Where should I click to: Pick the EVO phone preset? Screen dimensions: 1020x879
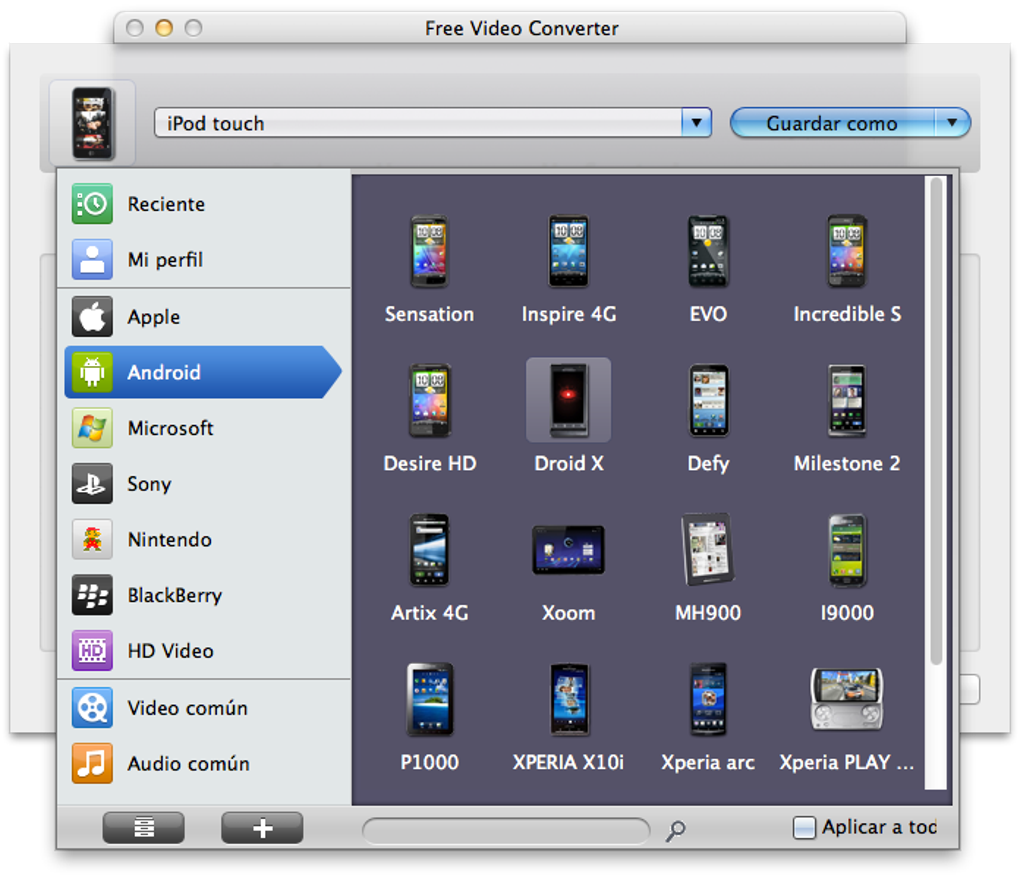pyautogui.click(x=708, y=269)
